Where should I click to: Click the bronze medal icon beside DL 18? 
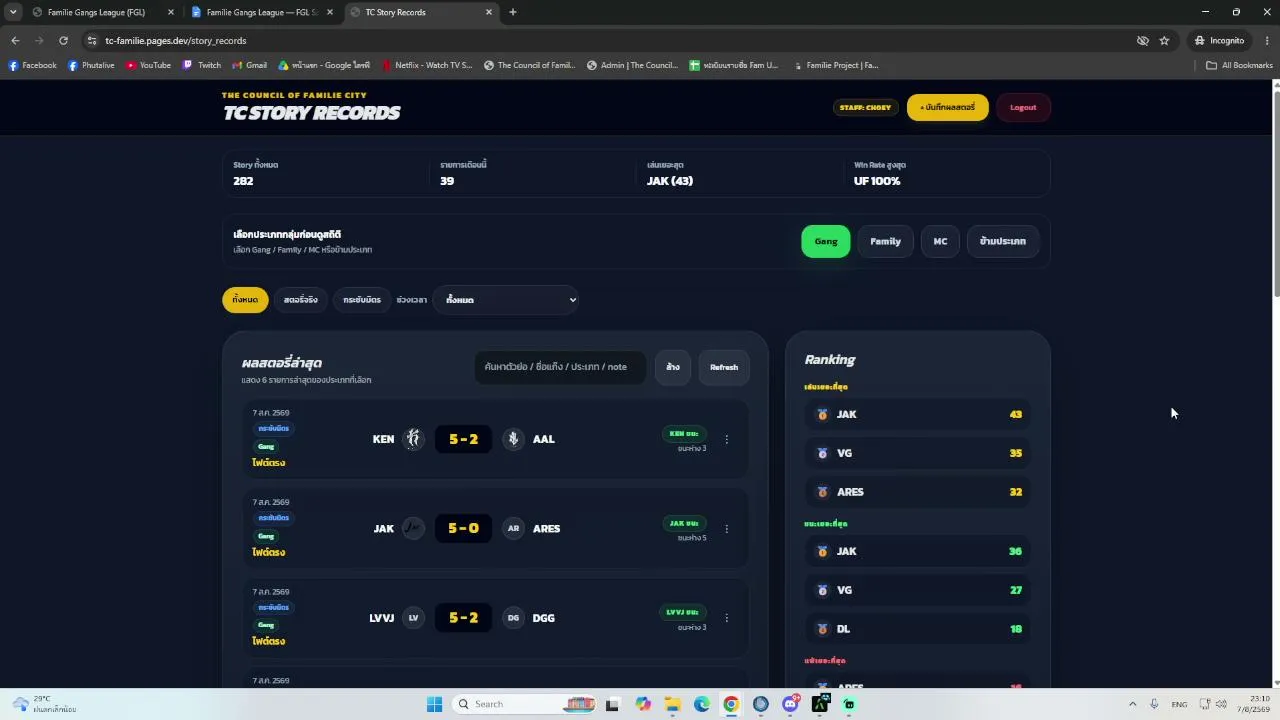click(823, 629)
